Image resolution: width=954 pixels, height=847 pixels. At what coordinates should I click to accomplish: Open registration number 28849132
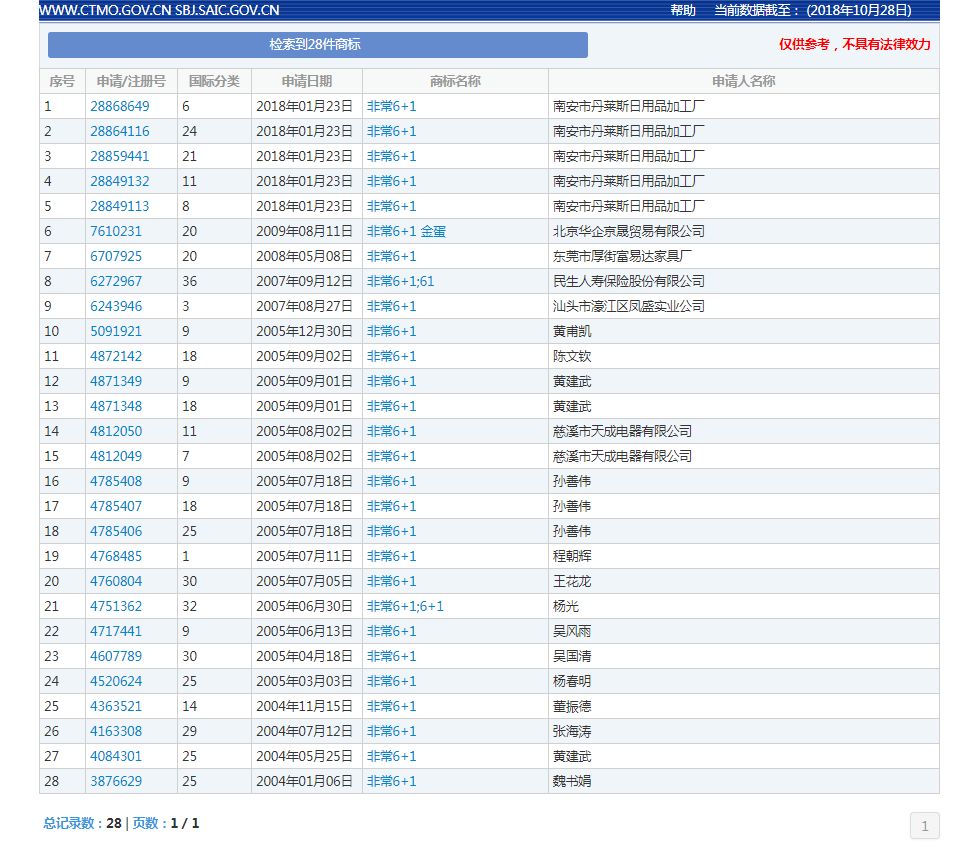pos(120,181)
